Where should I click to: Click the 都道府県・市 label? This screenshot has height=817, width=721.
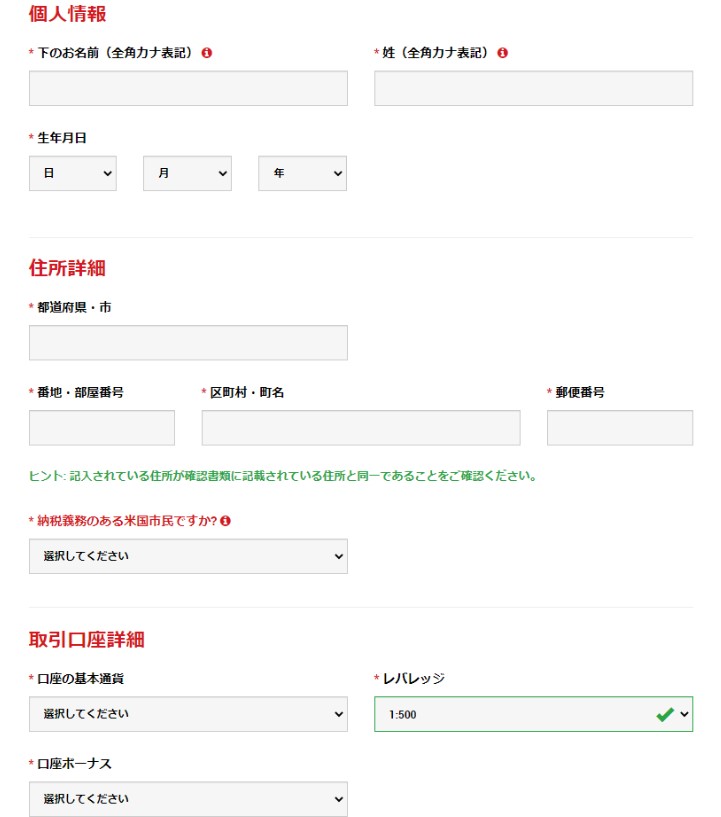(74, 307)
